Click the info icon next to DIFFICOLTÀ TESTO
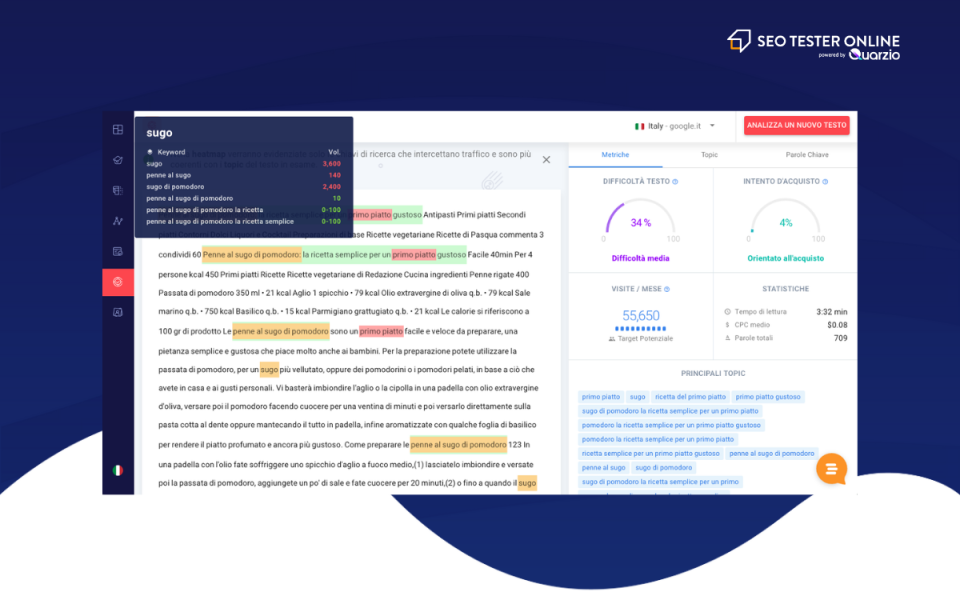This screenshot has height=600, width=960. click(676, 179)
